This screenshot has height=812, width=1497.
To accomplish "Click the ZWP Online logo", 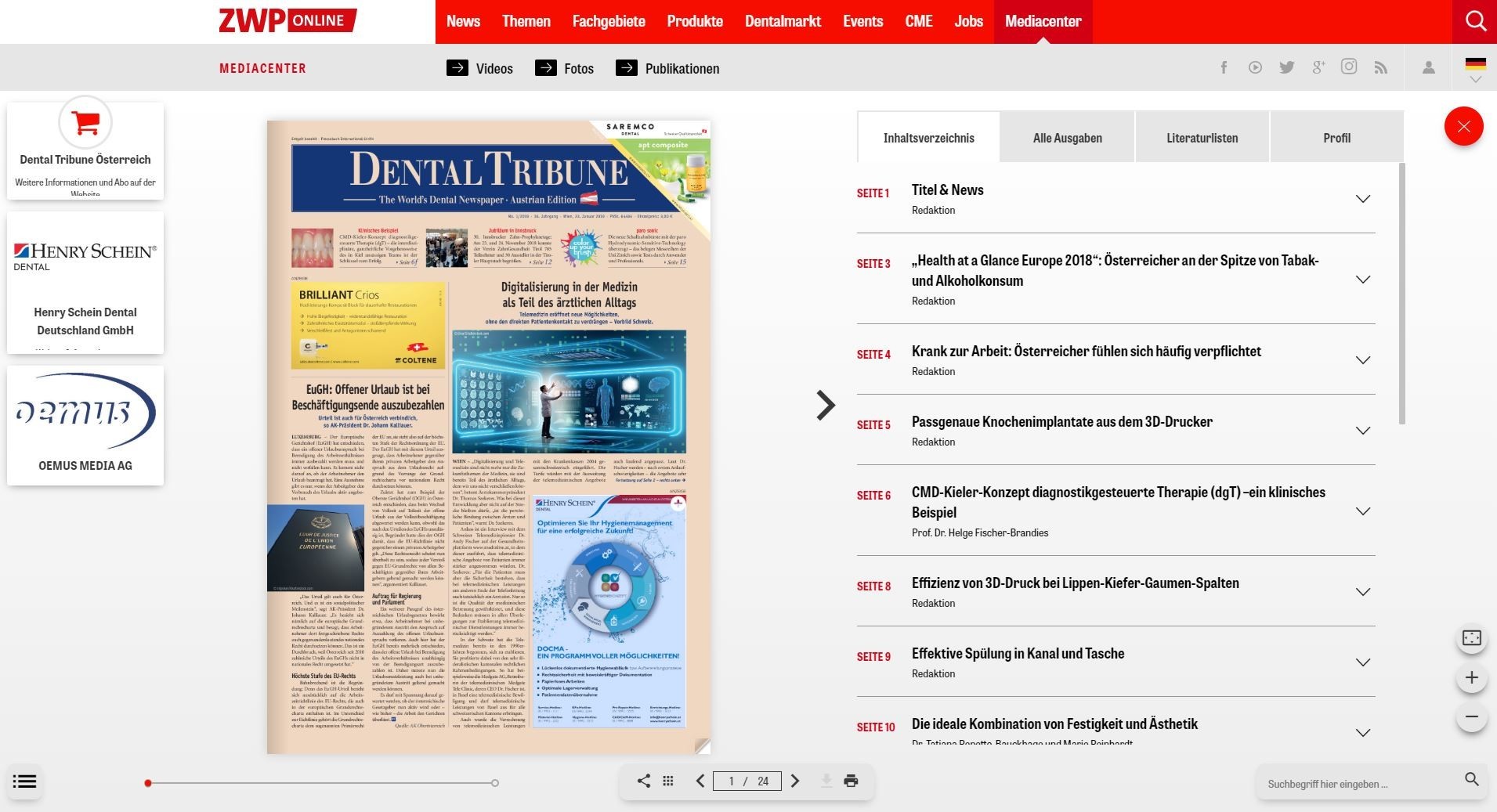I will click(x=287, y=20).
